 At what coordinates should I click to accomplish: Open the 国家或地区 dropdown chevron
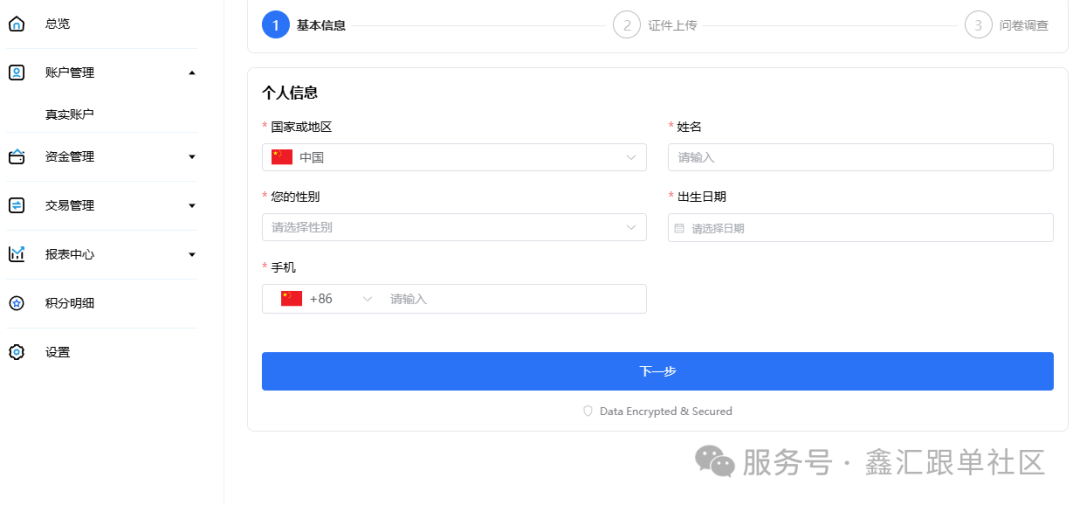(x=631, y=157)
